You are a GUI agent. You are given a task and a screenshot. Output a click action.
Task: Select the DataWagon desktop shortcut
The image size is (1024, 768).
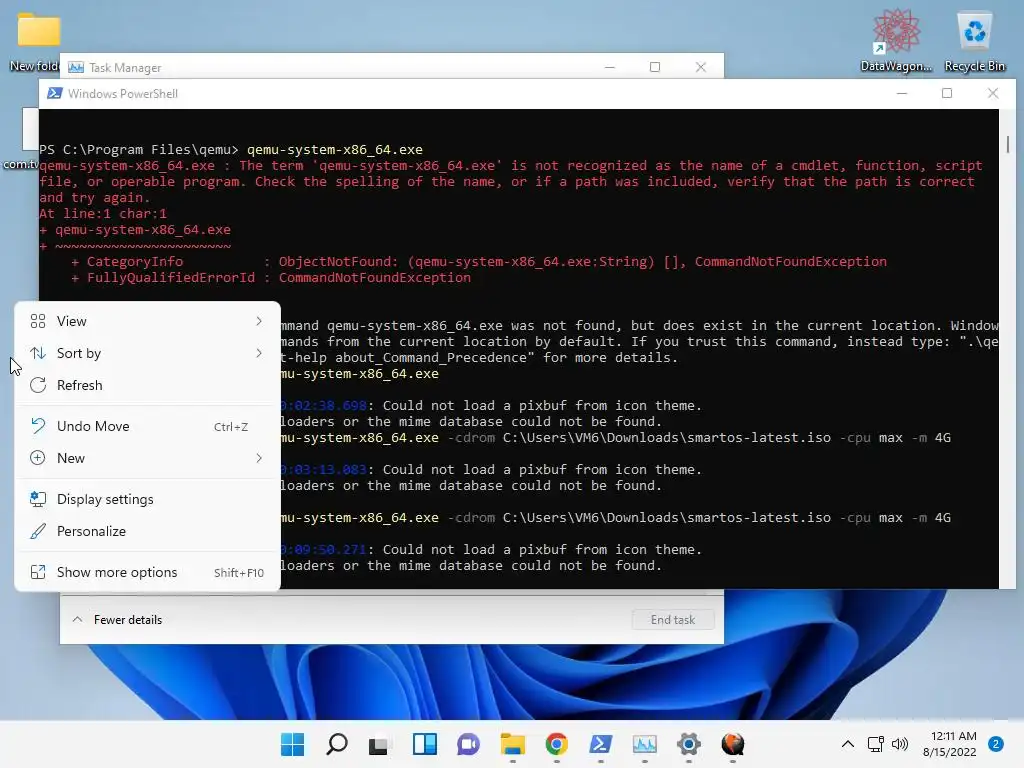(x=896, y=42)
